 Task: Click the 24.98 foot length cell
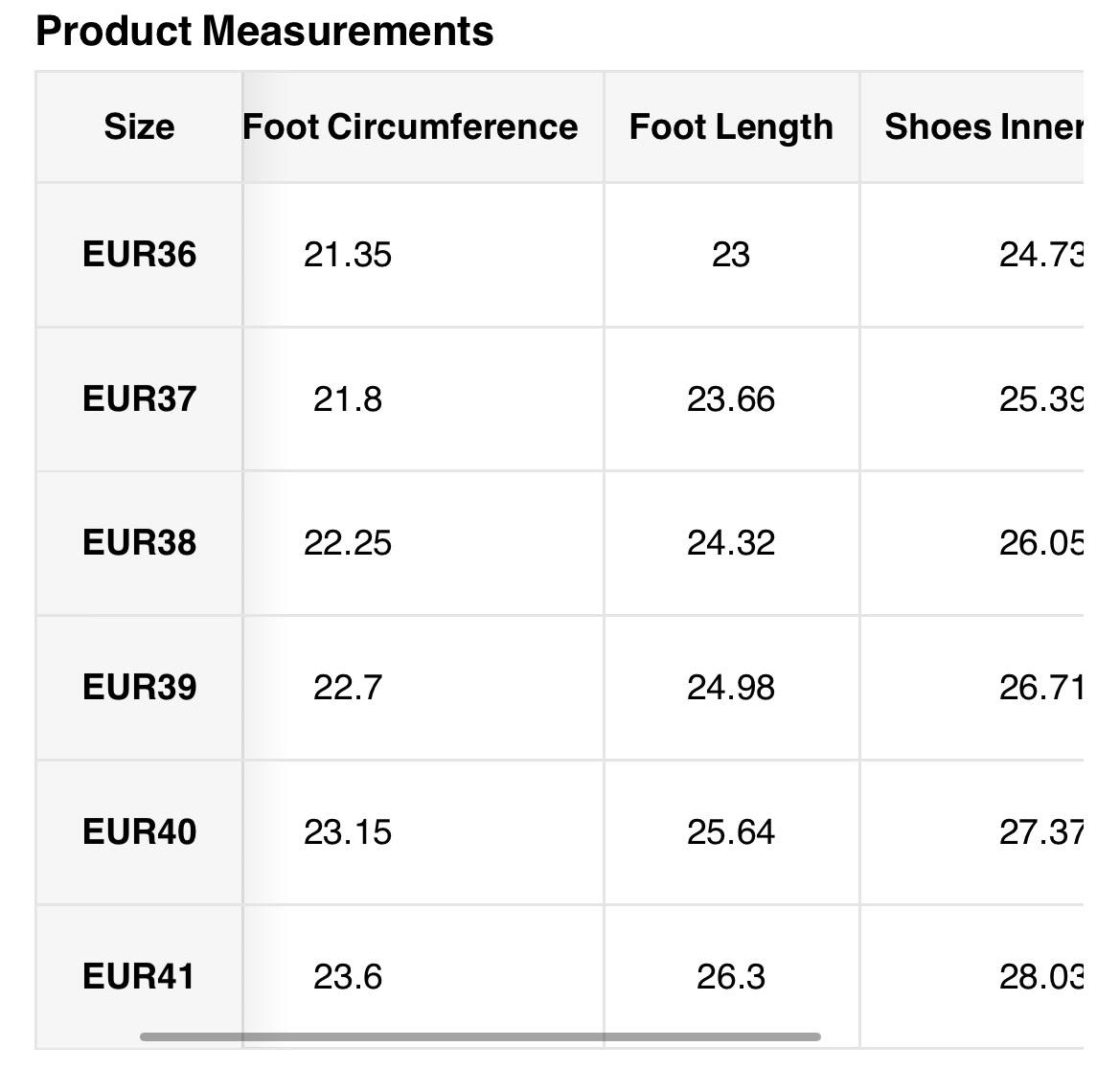tap(730, 688)
